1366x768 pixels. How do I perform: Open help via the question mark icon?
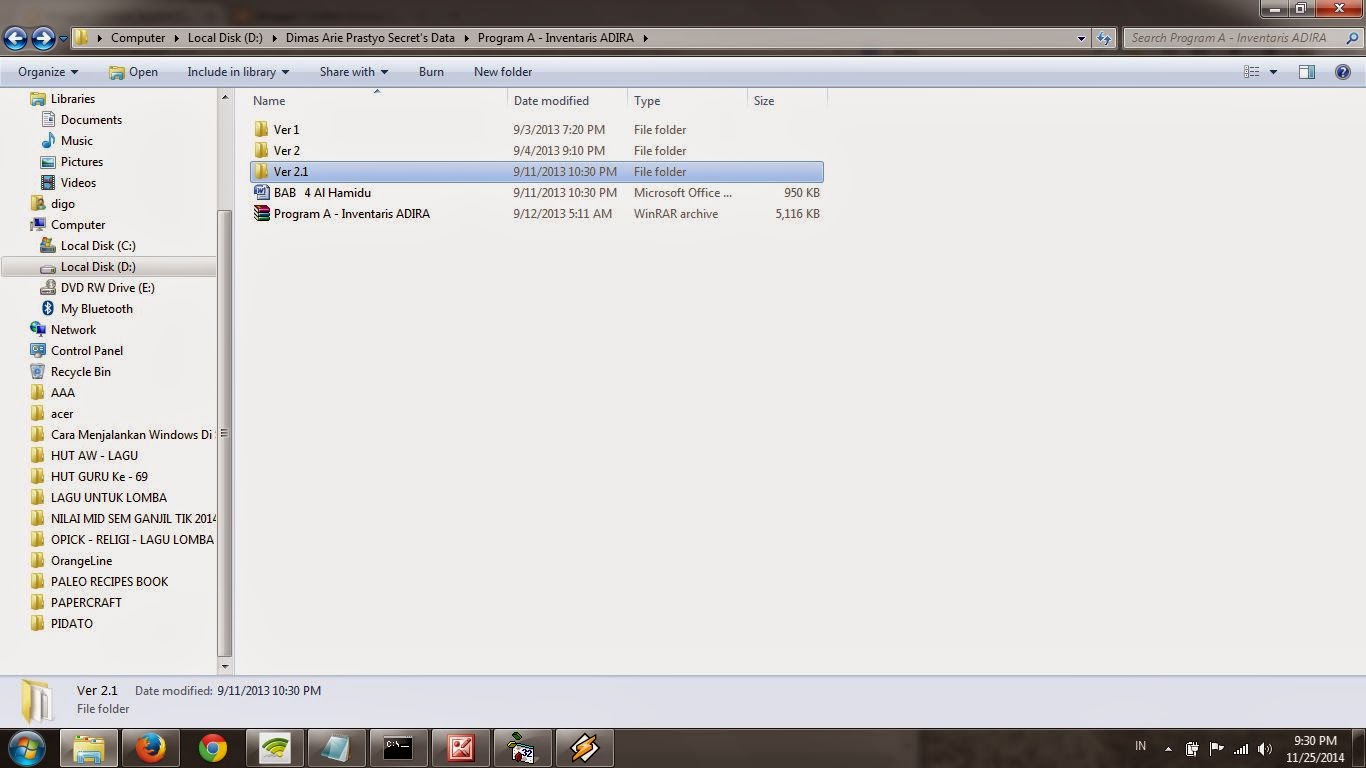pos(1343,72)
